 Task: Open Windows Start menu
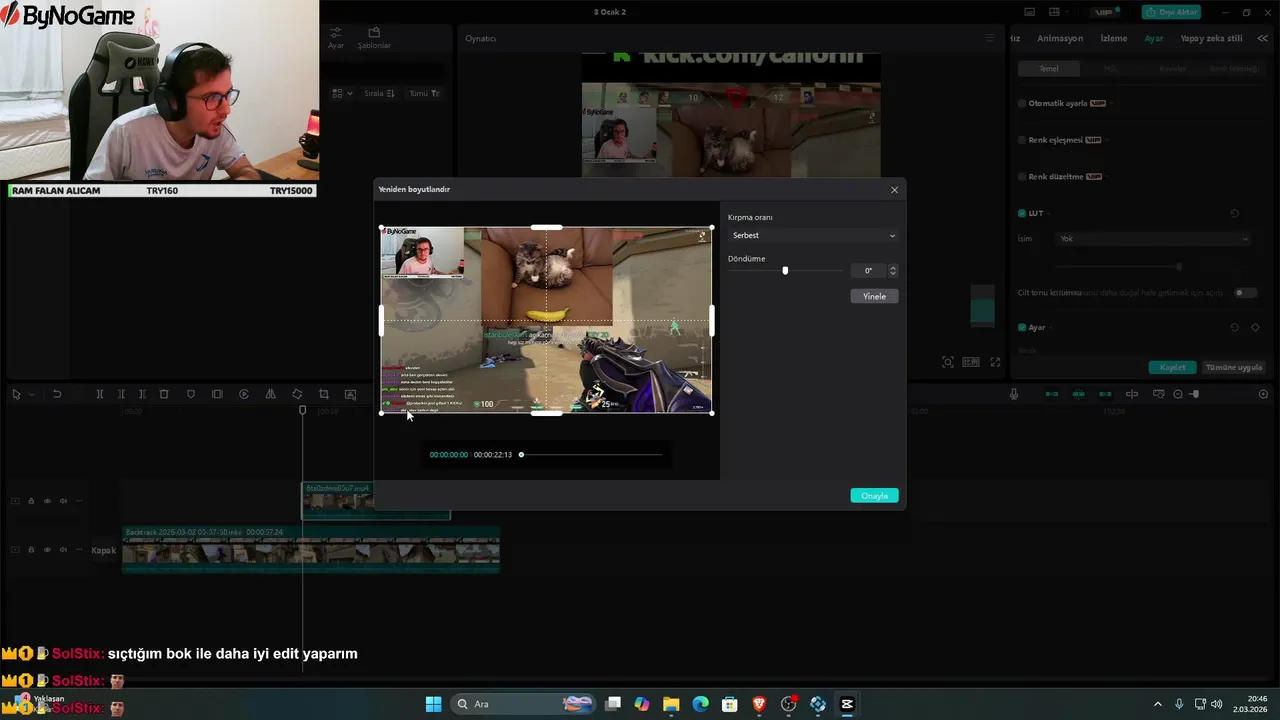433,704
